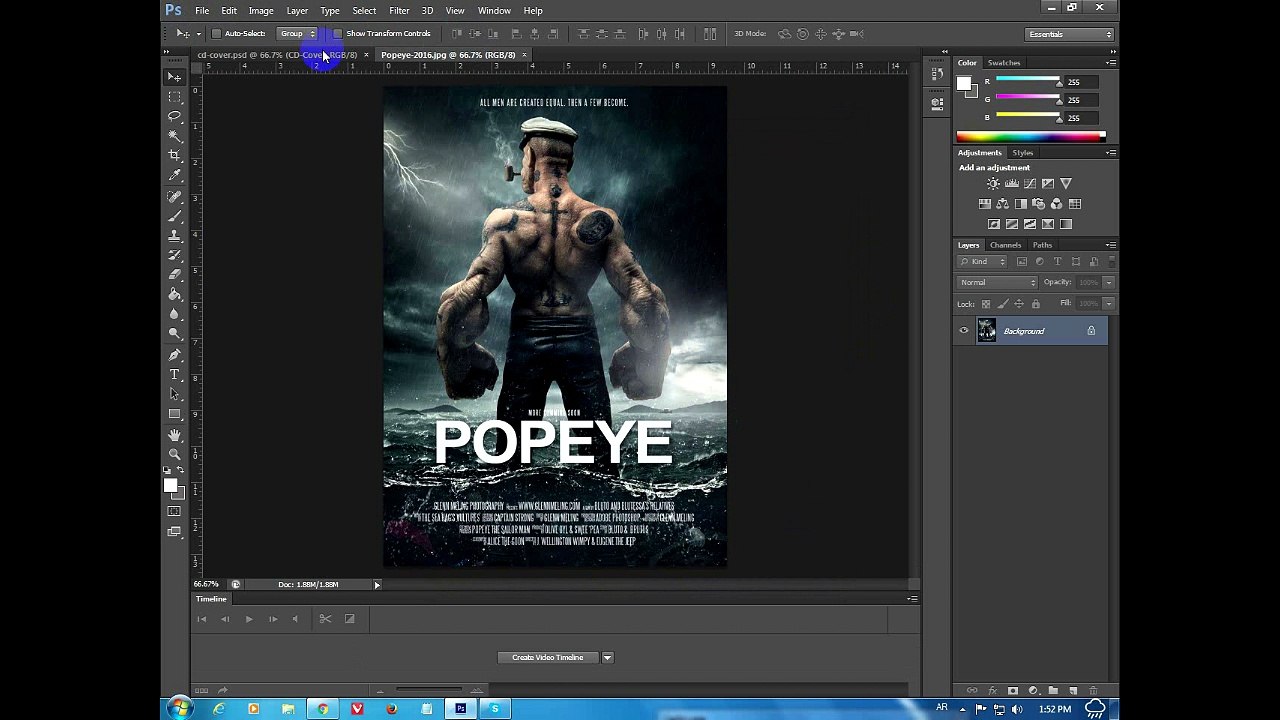Switch to the cd-cover.psd document tab
This screenshot has height=720, width=1280.
277,55
